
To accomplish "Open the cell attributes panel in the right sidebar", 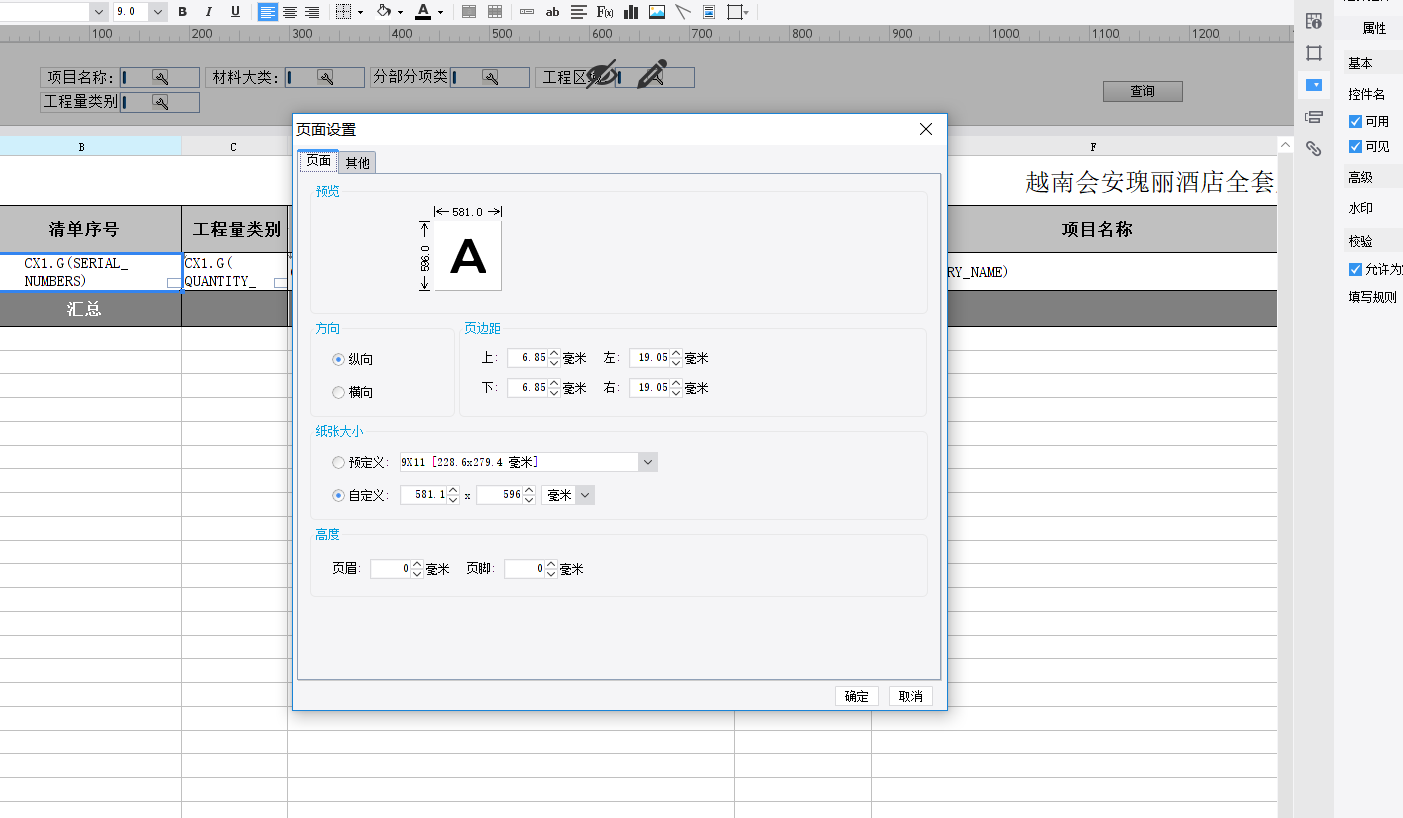I will pyautogui.click(x=1314, y=20).
